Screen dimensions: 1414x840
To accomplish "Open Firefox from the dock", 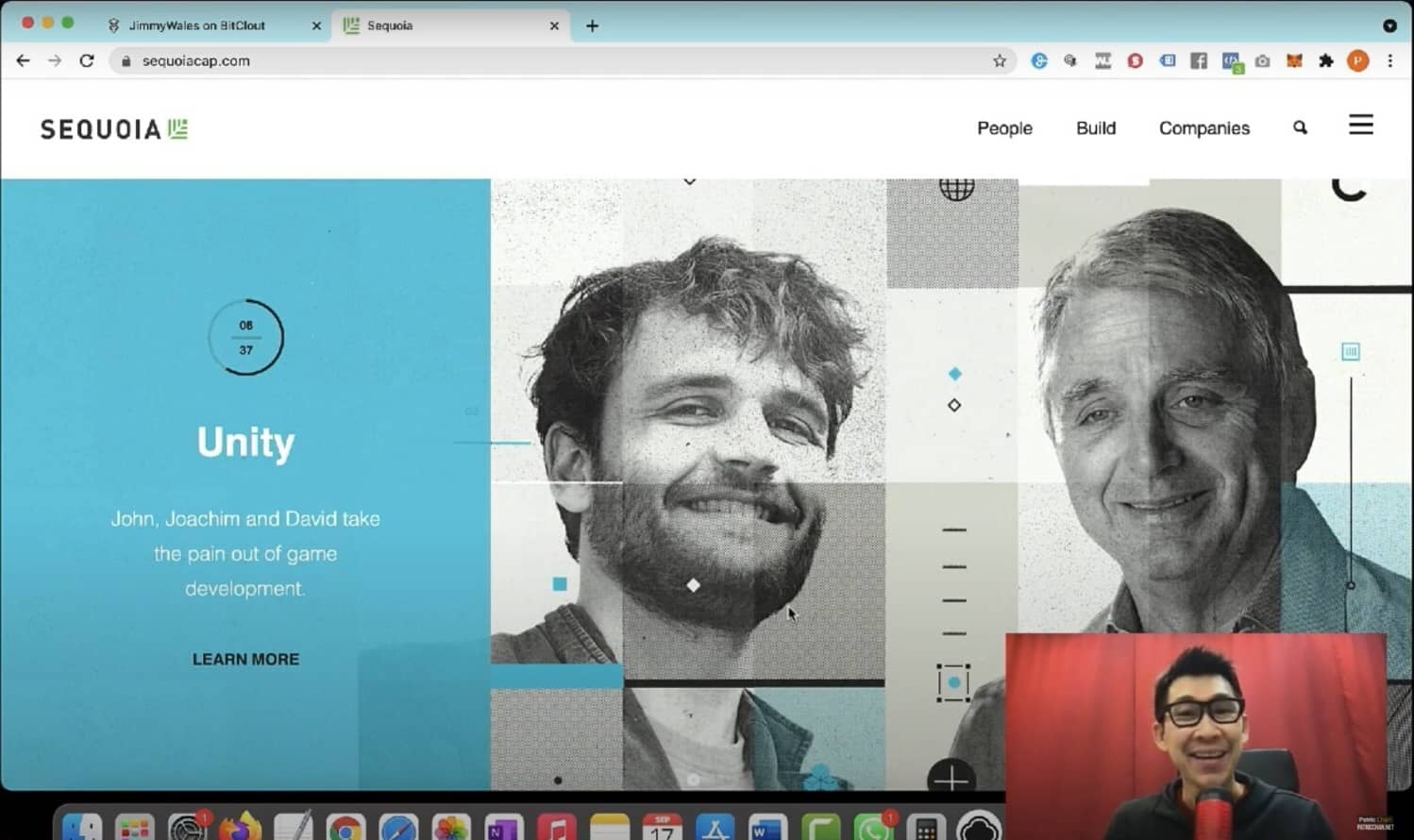I will [240, 828].
